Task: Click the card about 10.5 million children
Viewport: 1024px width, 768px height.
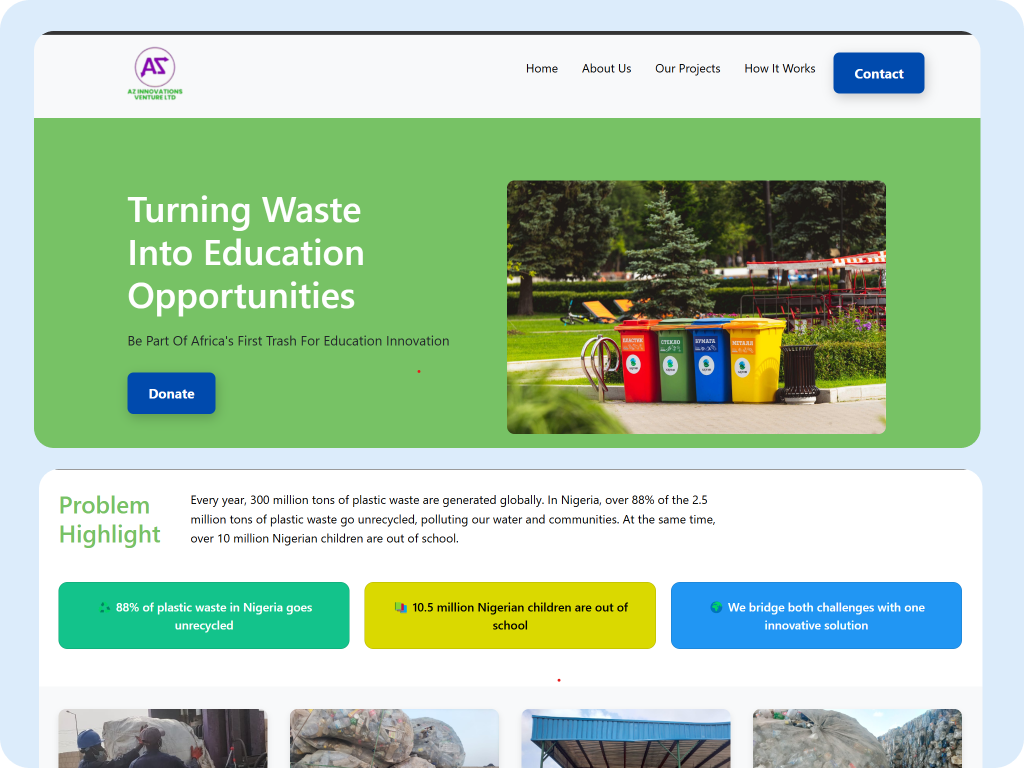Action: (x=510, y=615)
